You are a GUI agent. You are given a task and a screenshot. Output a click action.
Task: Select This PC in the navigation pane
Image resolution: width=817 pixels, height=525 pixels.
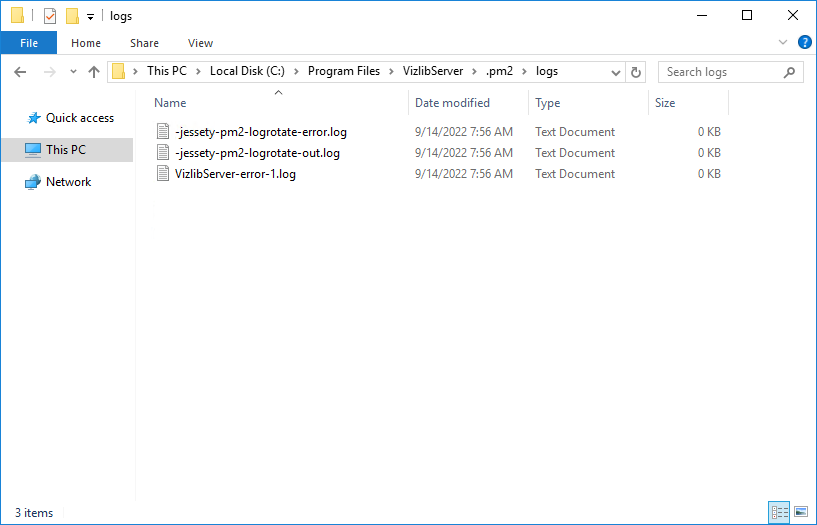coord(66,150)
